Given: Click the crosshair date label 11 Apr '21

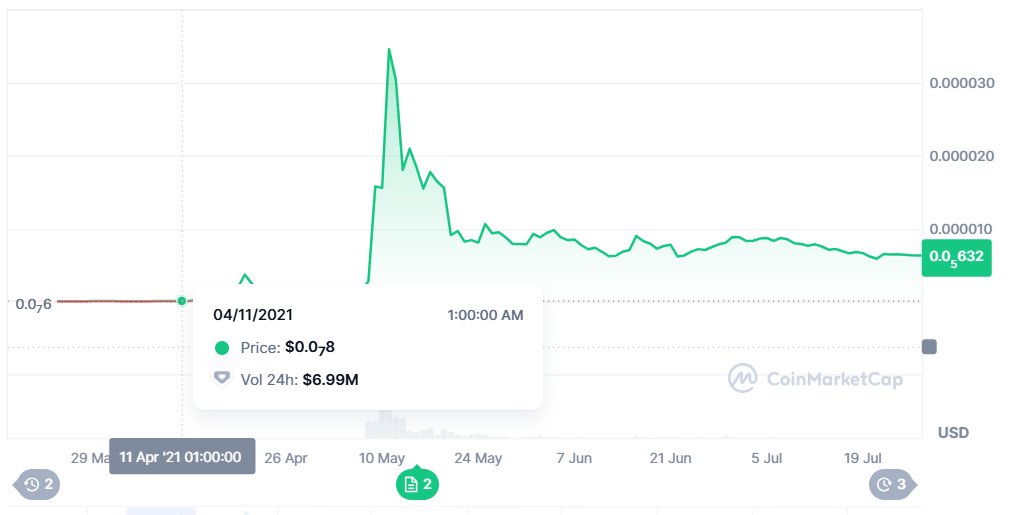Looking at the screenshot, I should click(181, 456).
